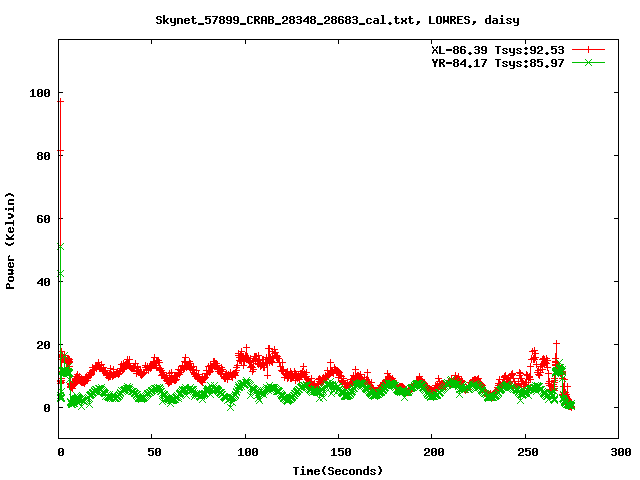The width and height of the screenshot is (640, 480).
Task: Click the red data point at the top of the initial spike
Action: coord(60,101)
